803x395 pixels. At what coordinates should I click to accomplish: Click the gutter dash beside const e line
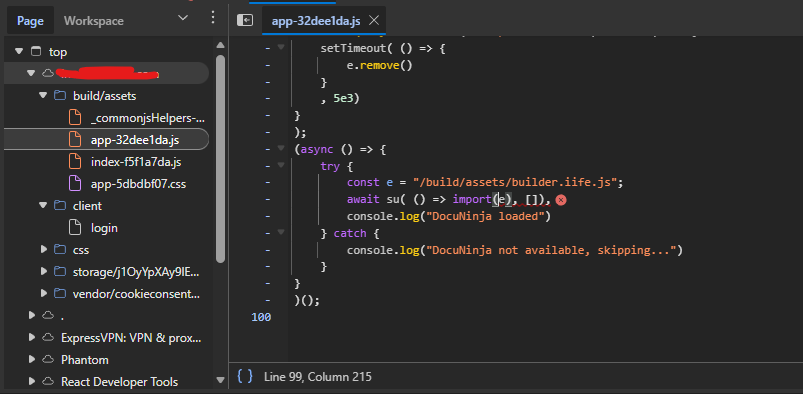click(268, 182)
